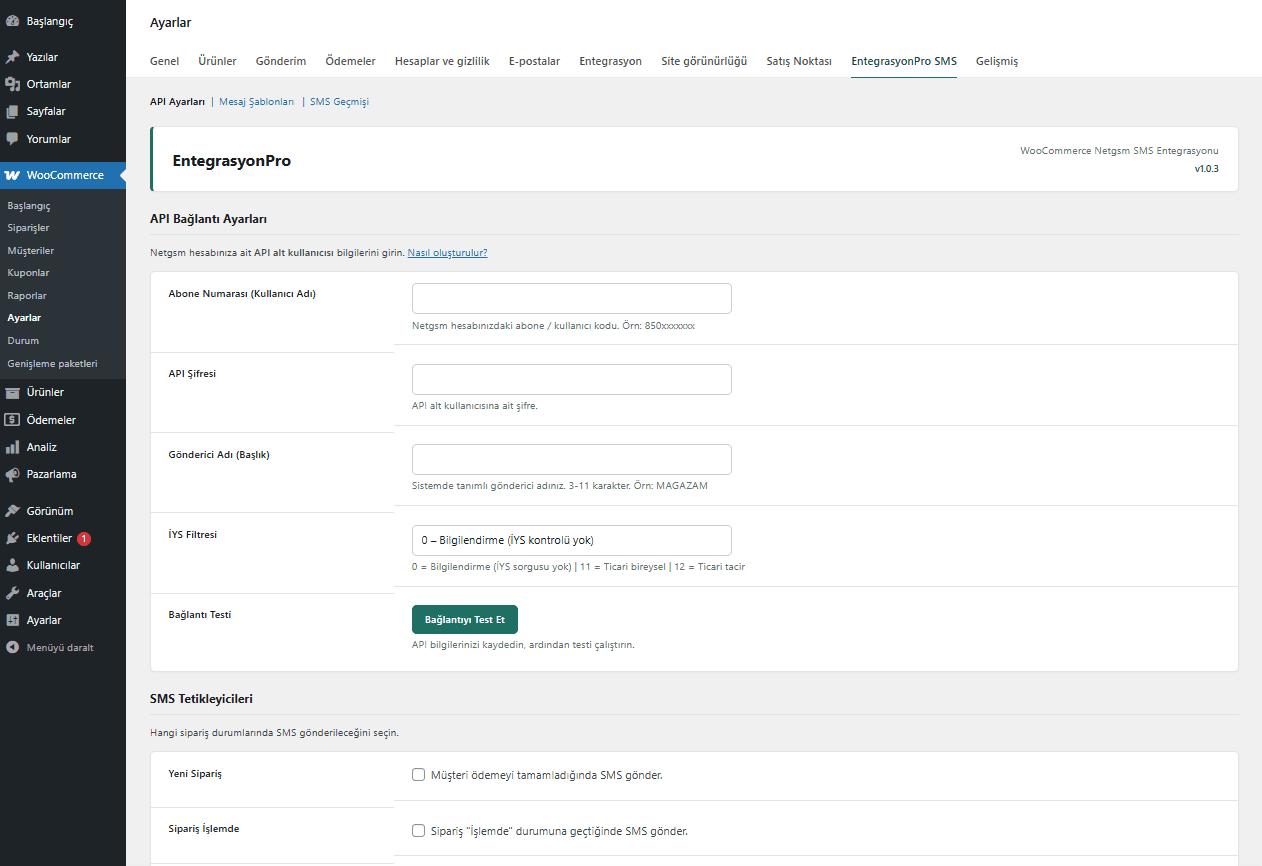Open Ayarlar in the WooCommerce submenu
Screen dimensions: 1262x866
[24, 317]
